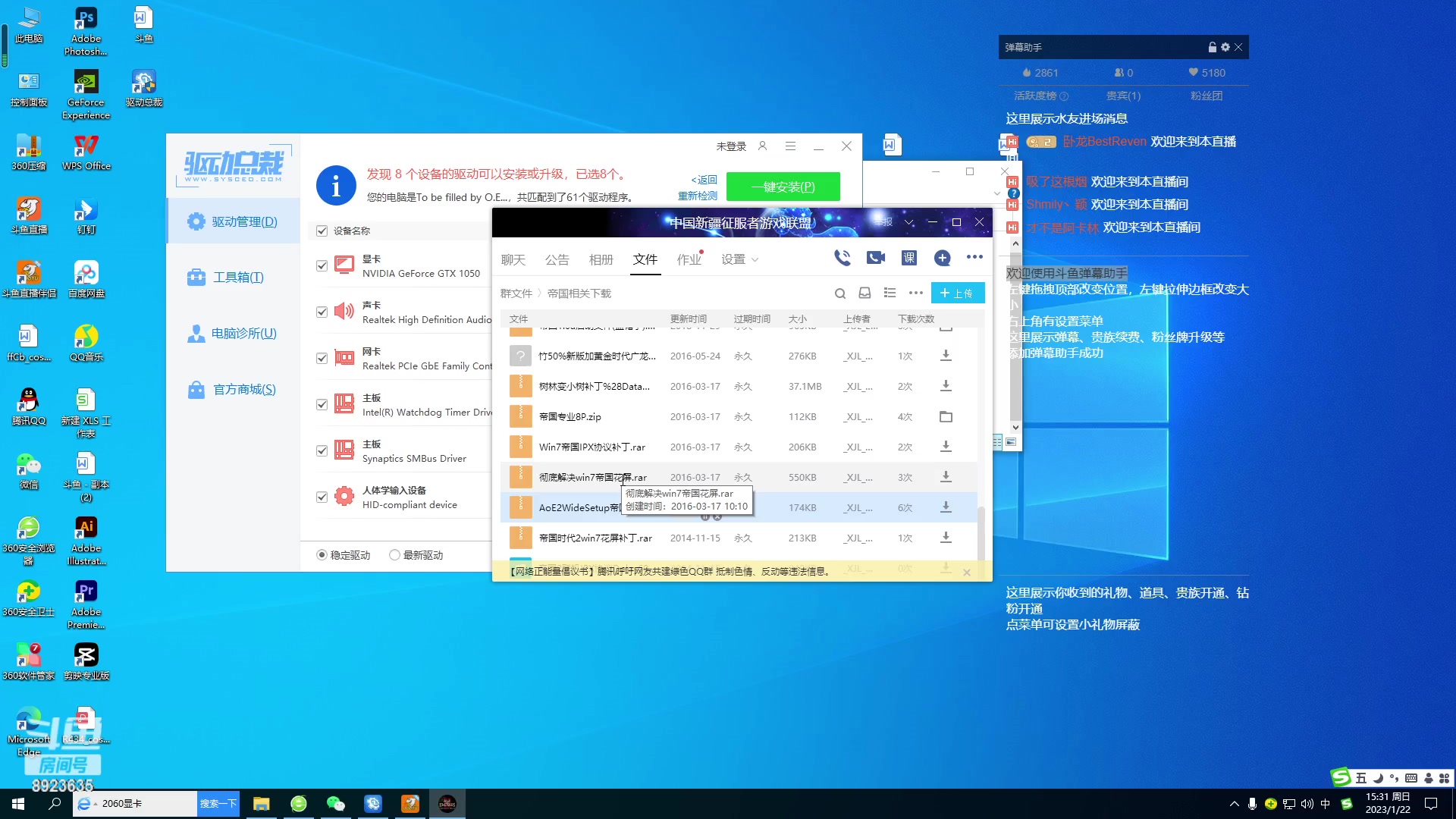Image resolution: width=1456 pixels, height=819 pixels.
Task: Uncheck the 声卡 Realtek audio driver
Action: click(x=322, y=312)
